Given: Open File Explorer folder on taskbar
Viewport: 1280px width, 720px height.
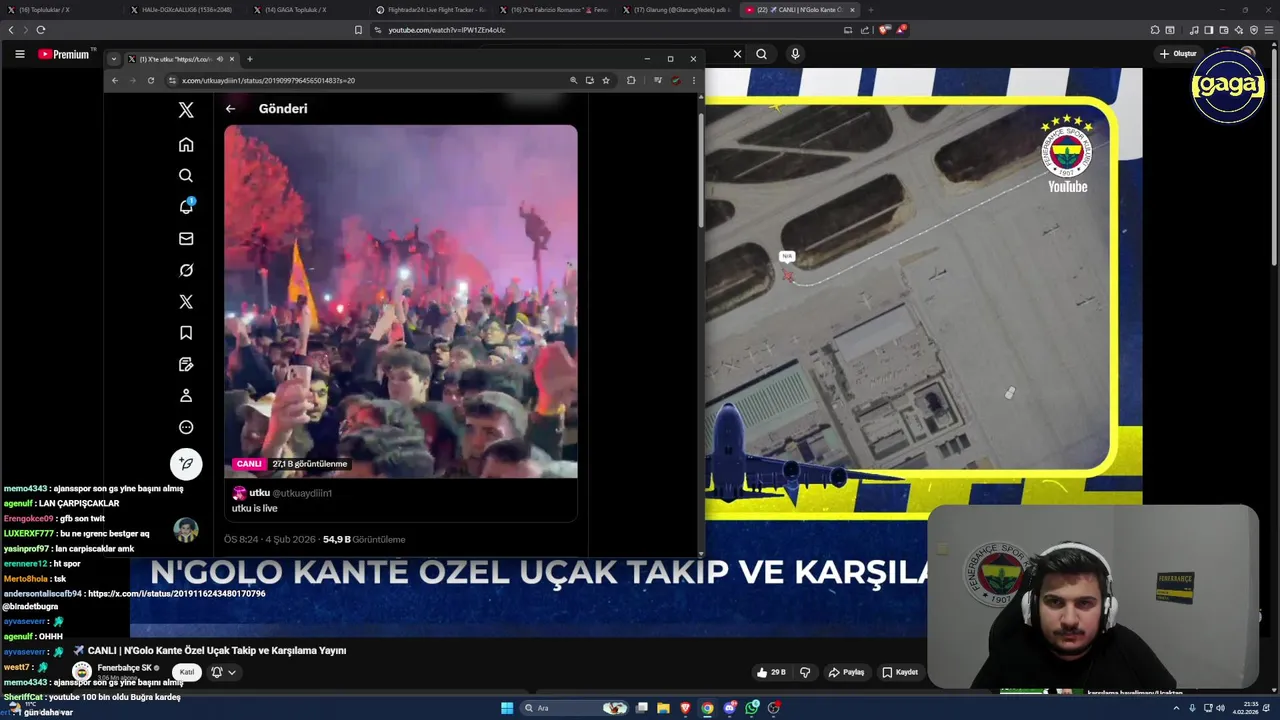Looking at the screenshot, I should tap(663, 708).
